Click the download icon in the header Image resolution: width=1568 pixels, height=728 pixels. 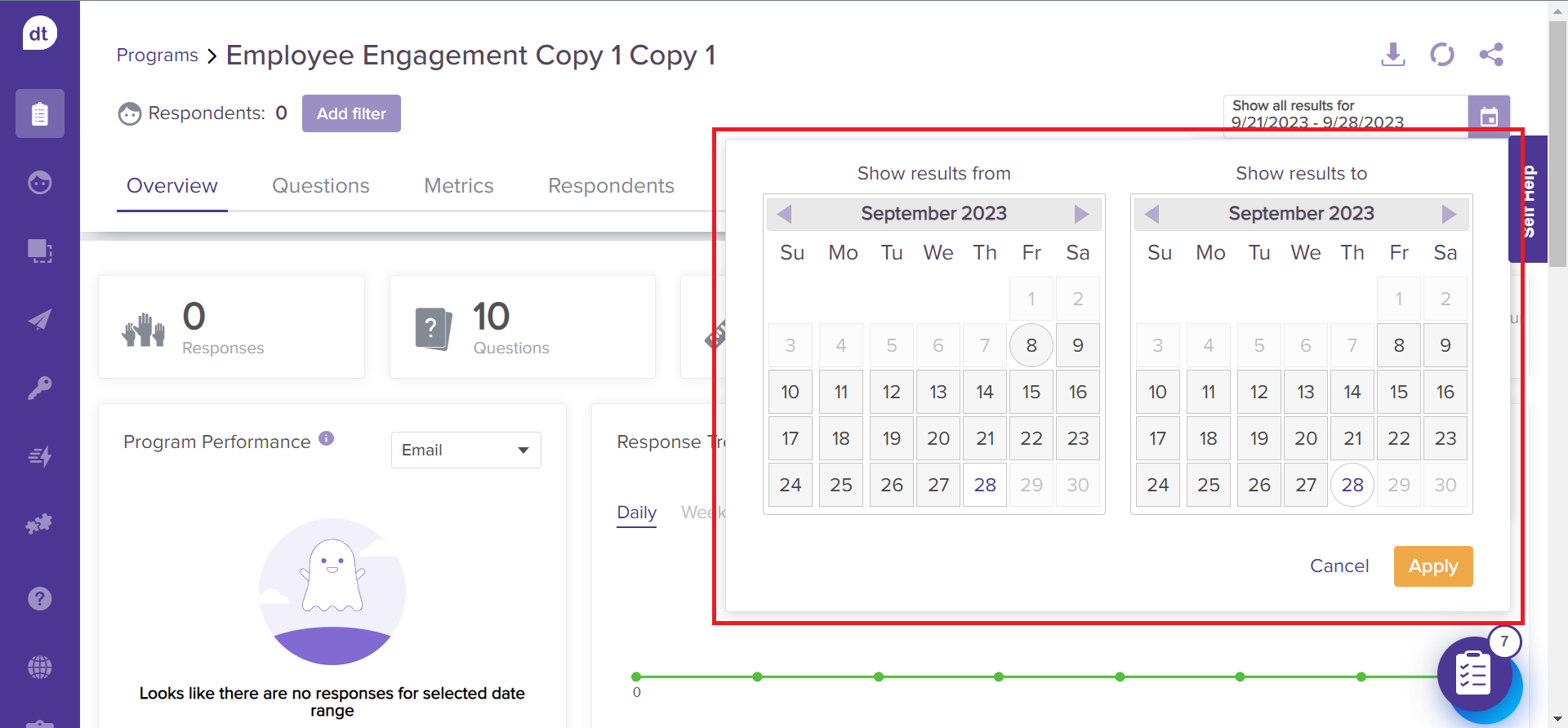(x=1392, y=55)
